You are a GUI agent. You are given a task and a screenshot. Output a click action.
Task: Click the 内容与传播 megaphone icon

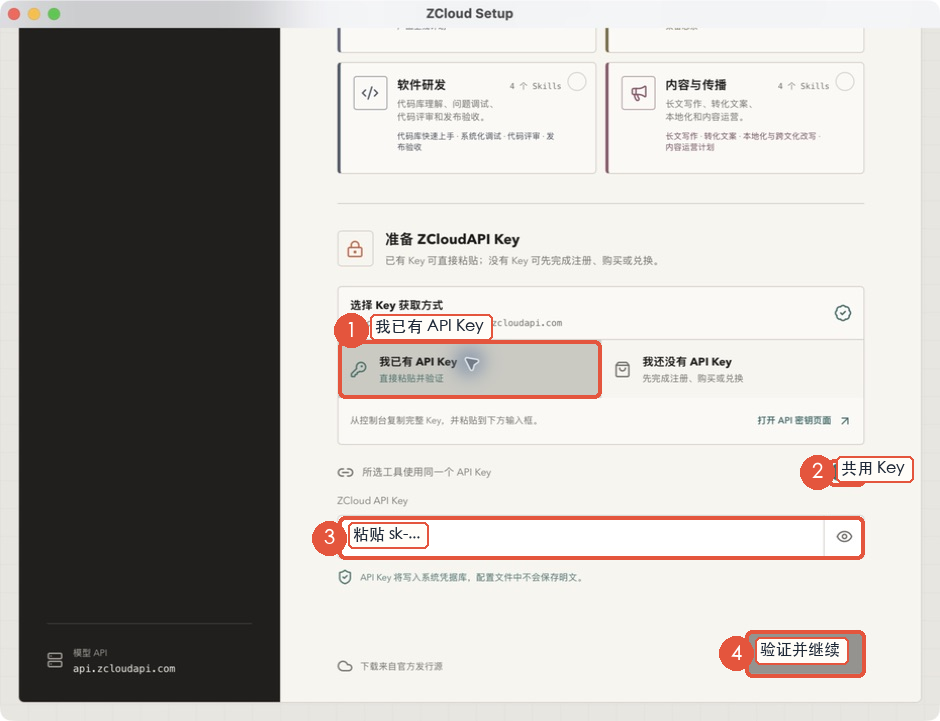point(638,93)
